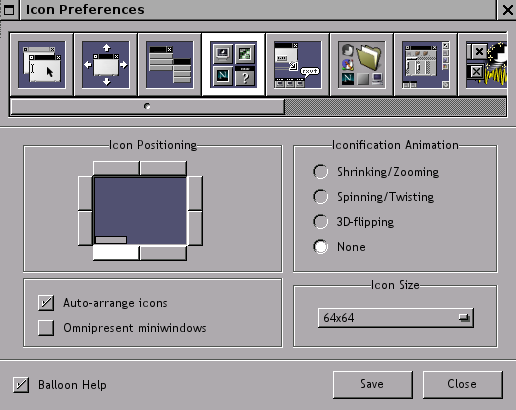
Task: Click the panel icons scrollbar handle
Action: [147, 107]
